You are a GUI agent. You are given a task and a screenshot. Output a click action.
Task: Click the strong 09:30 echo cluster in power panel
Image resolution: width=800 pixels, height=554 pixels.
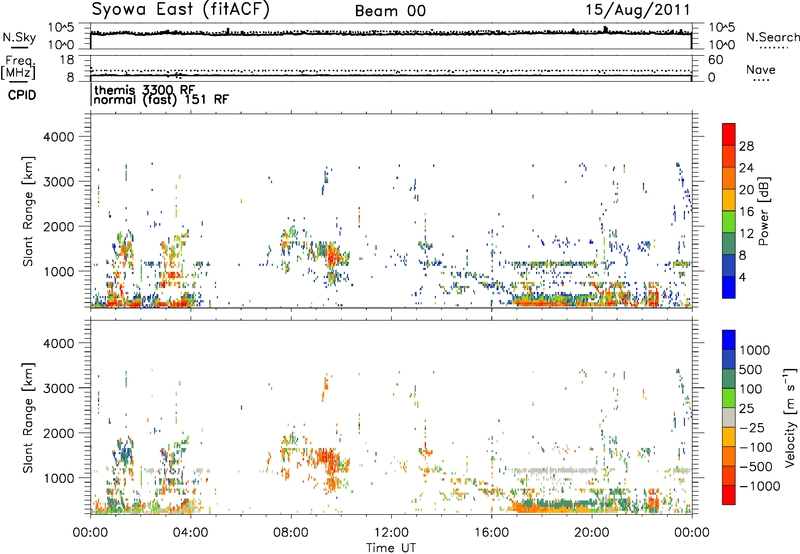pos(332,255)
